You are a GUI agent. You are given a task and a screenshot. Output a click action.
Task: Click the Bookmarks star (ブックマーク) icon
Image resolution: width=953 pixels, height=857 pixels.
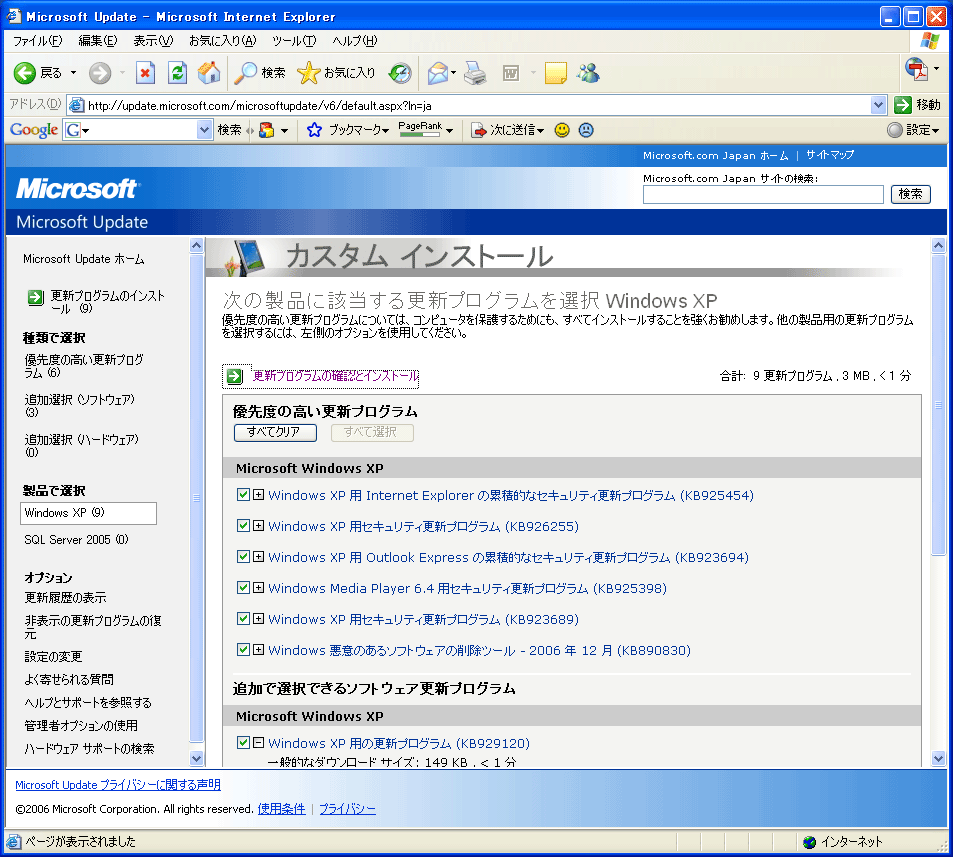[314, 129]
